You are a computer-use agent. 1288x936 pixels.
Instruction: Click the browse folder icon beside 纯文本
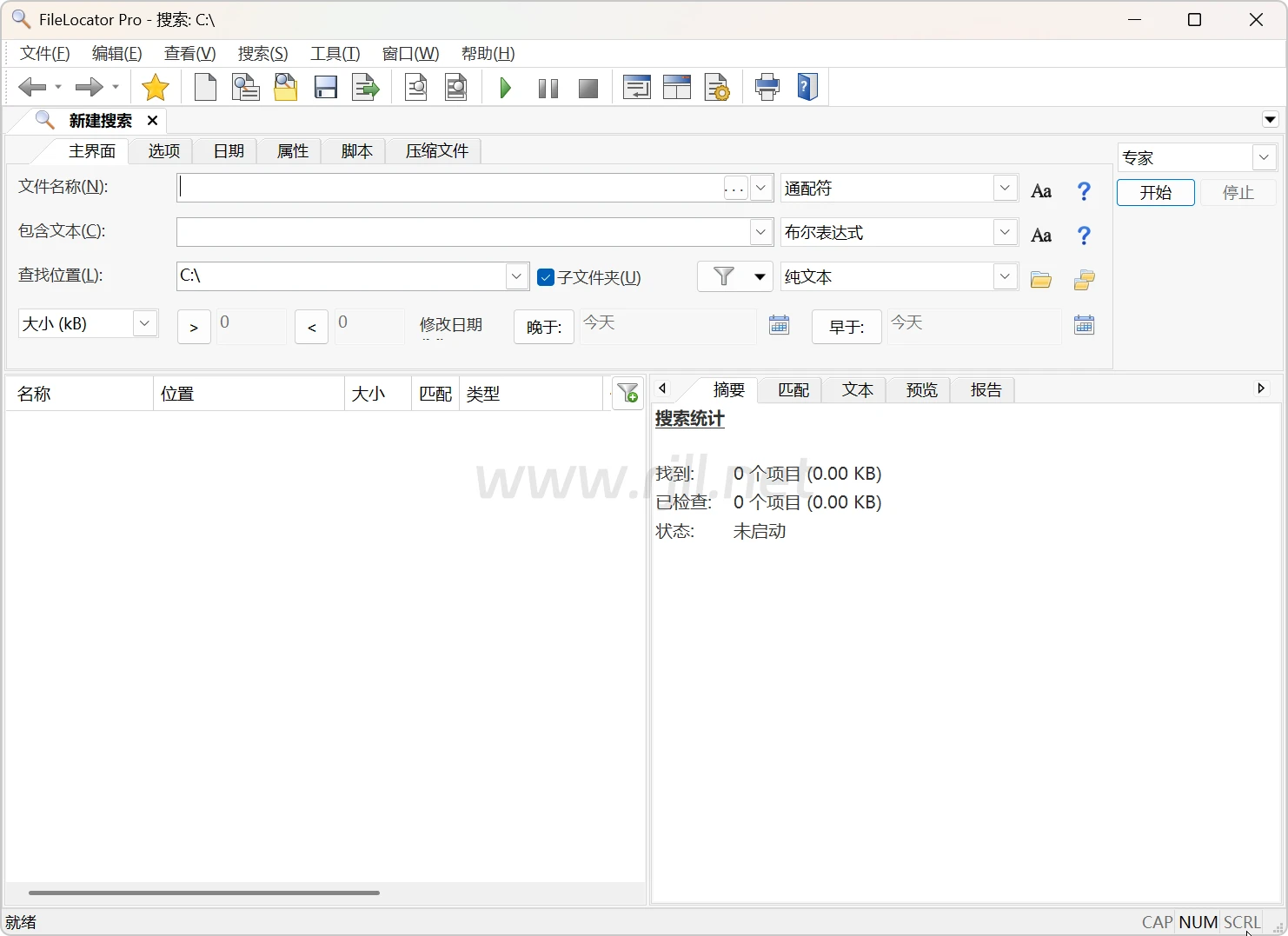coord(1040,279)
